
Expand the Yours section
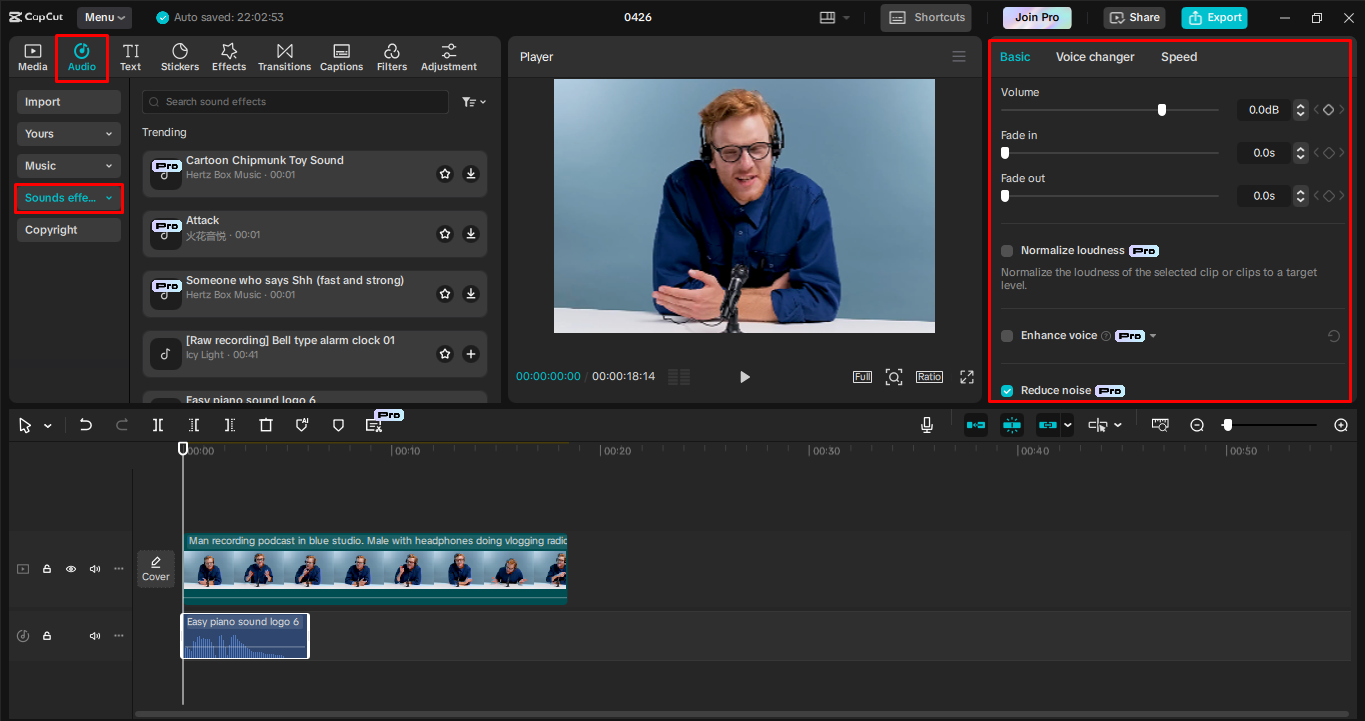click(69, 134)
